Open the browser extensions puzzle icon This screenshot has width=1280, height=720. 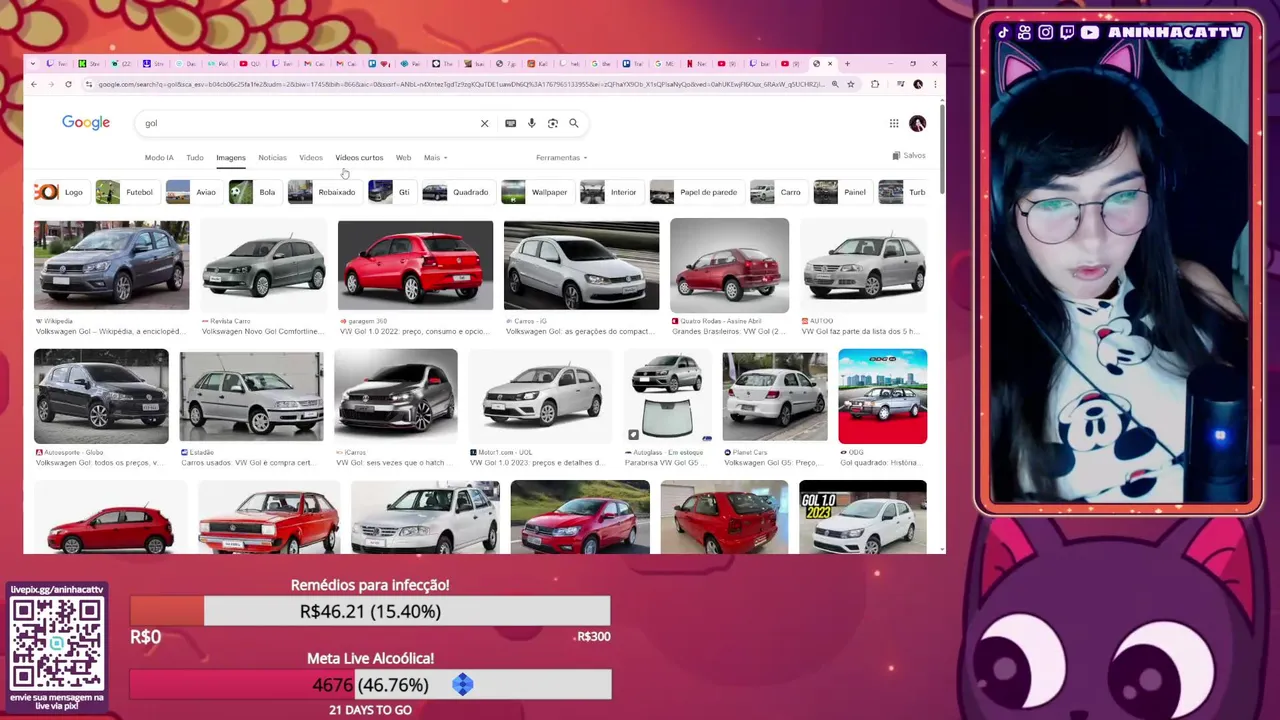(875, 84)
